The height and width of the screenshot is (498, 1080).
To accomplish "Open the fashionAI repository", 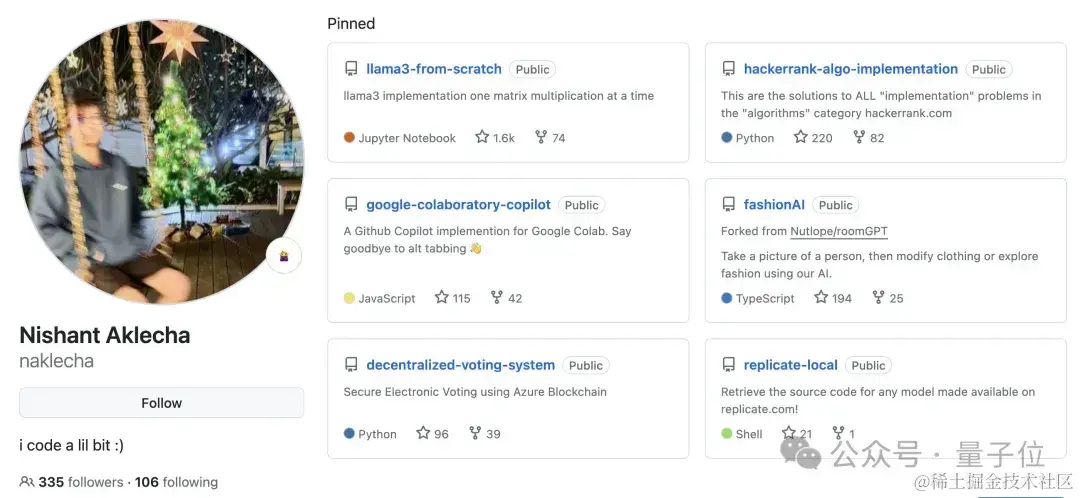I will (774, 204).
